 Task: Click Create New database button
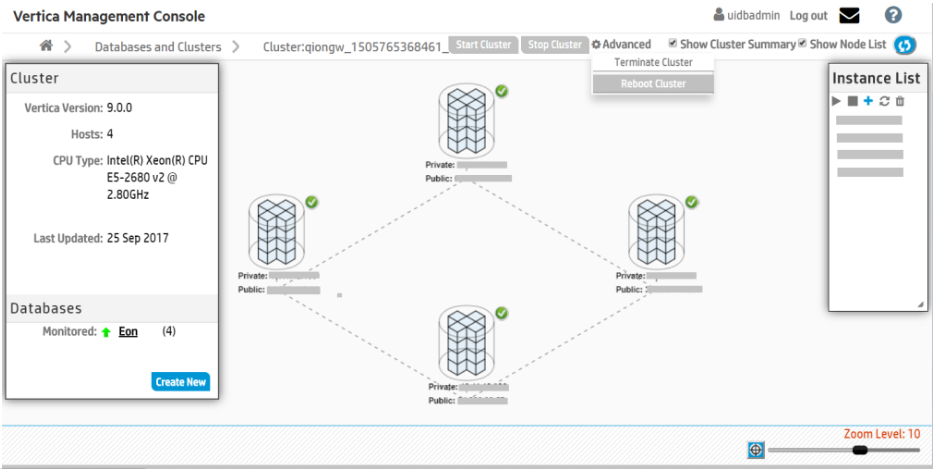pyautogui.click(x=181, y=382)
